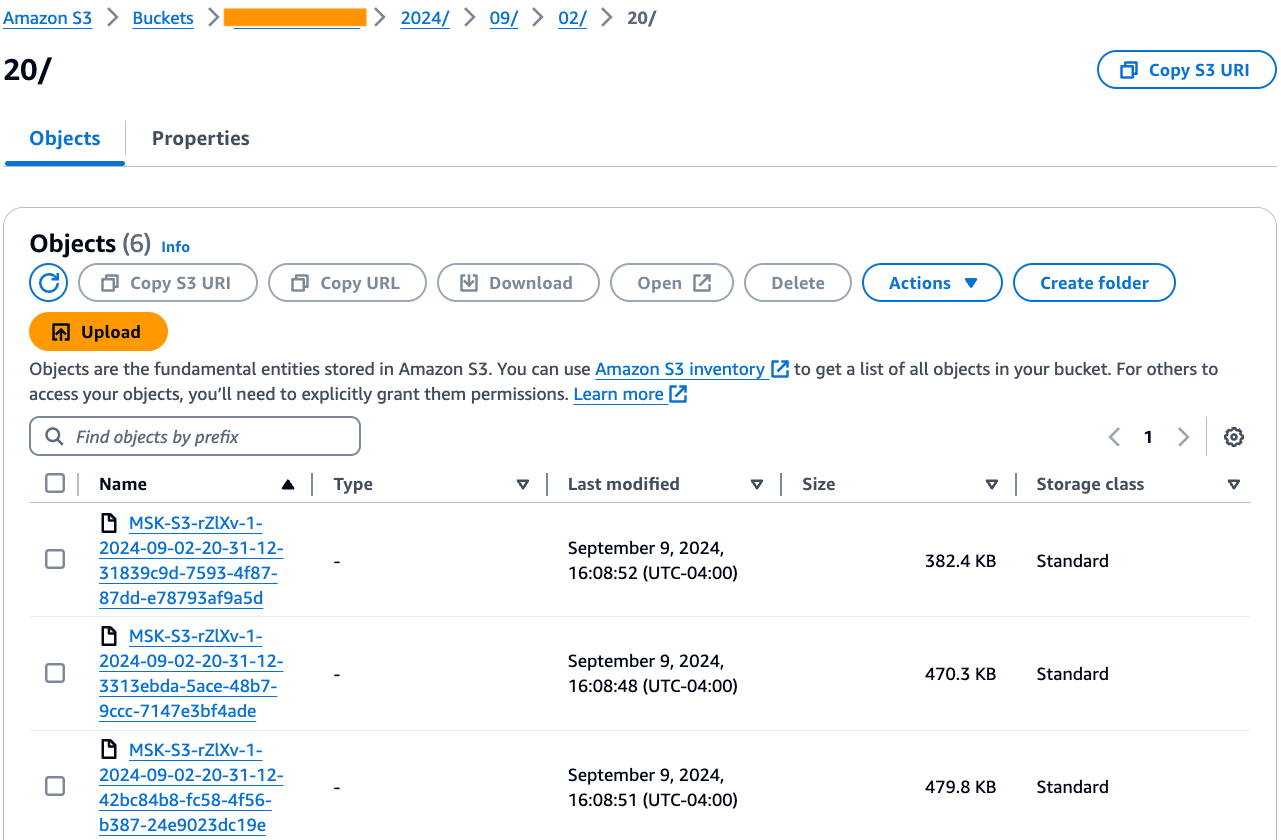This screenshot has height=840, width=1281.
Task: Sort by Last modified column arrow
Action: (757, 484)
